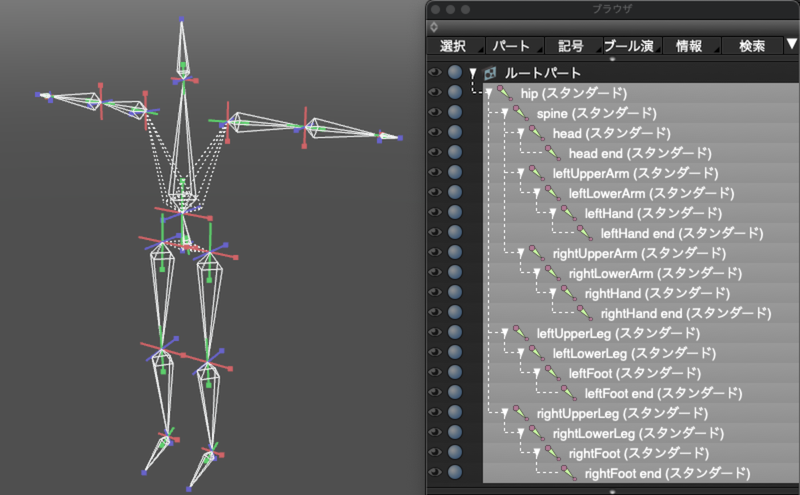Open the パート menu in browser
The image size is (800, 495).
point(514,46)
